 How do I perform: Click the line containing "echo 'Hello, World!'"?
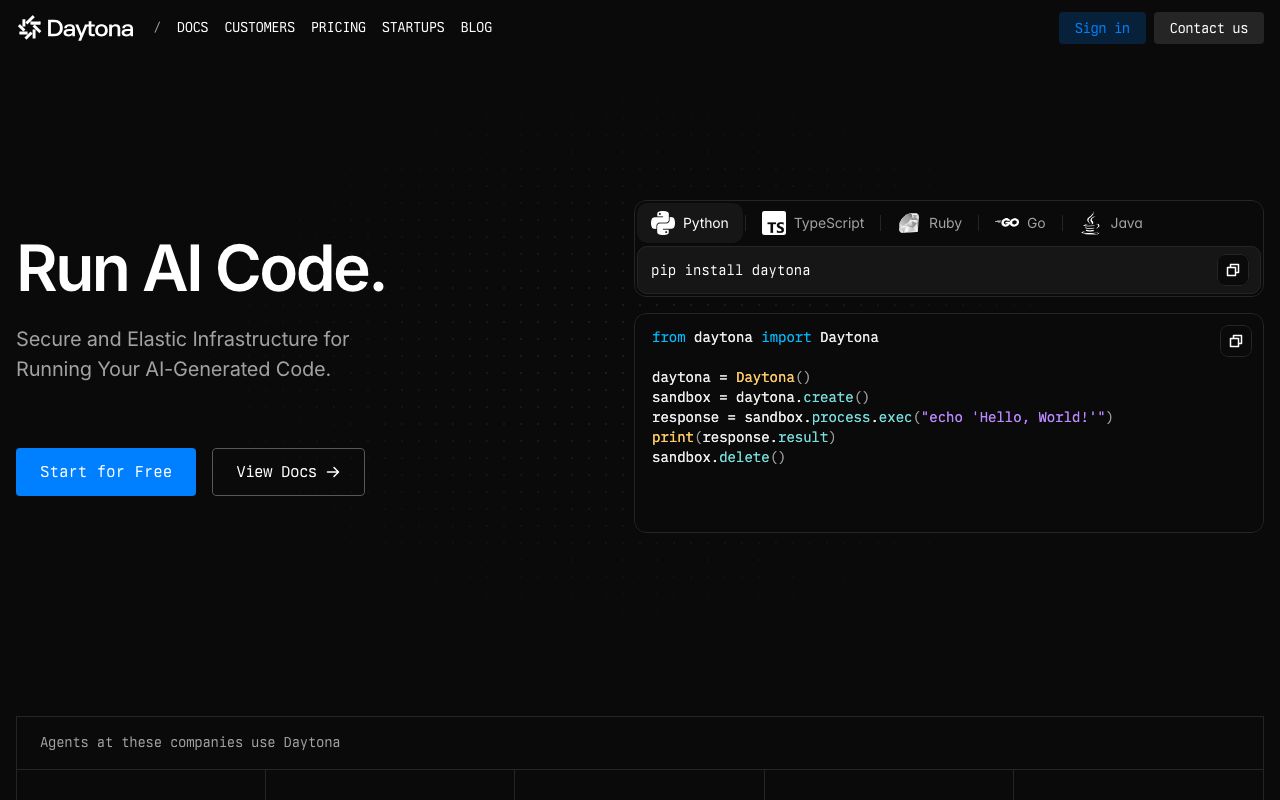point(882,417)
